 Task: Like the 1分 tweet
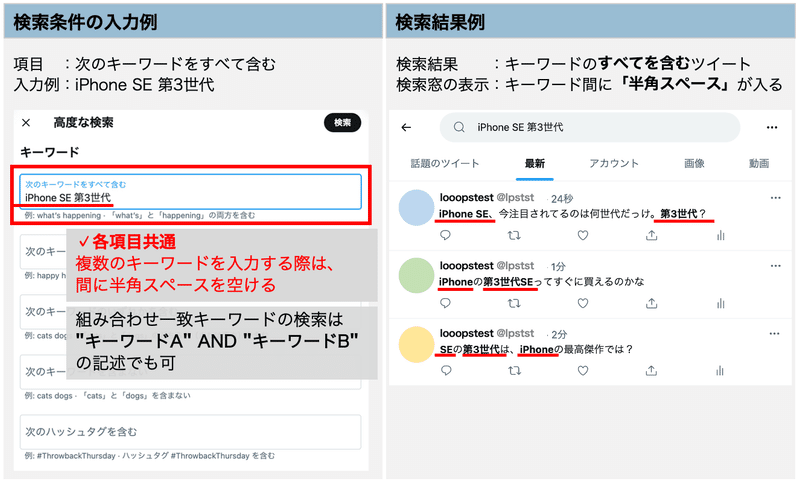[583, 303]
